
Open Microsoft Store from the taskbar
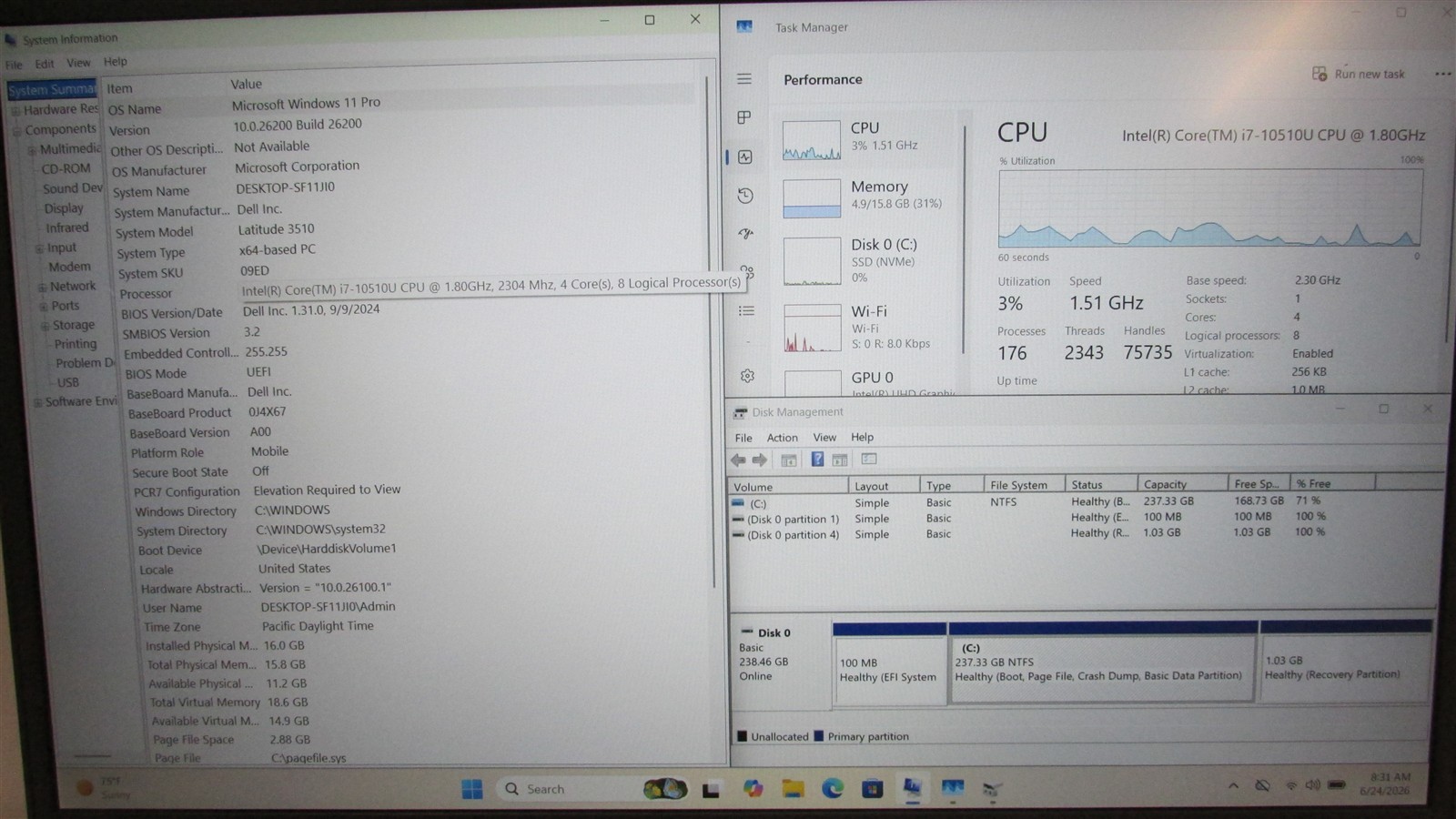(x=873, y=789)
